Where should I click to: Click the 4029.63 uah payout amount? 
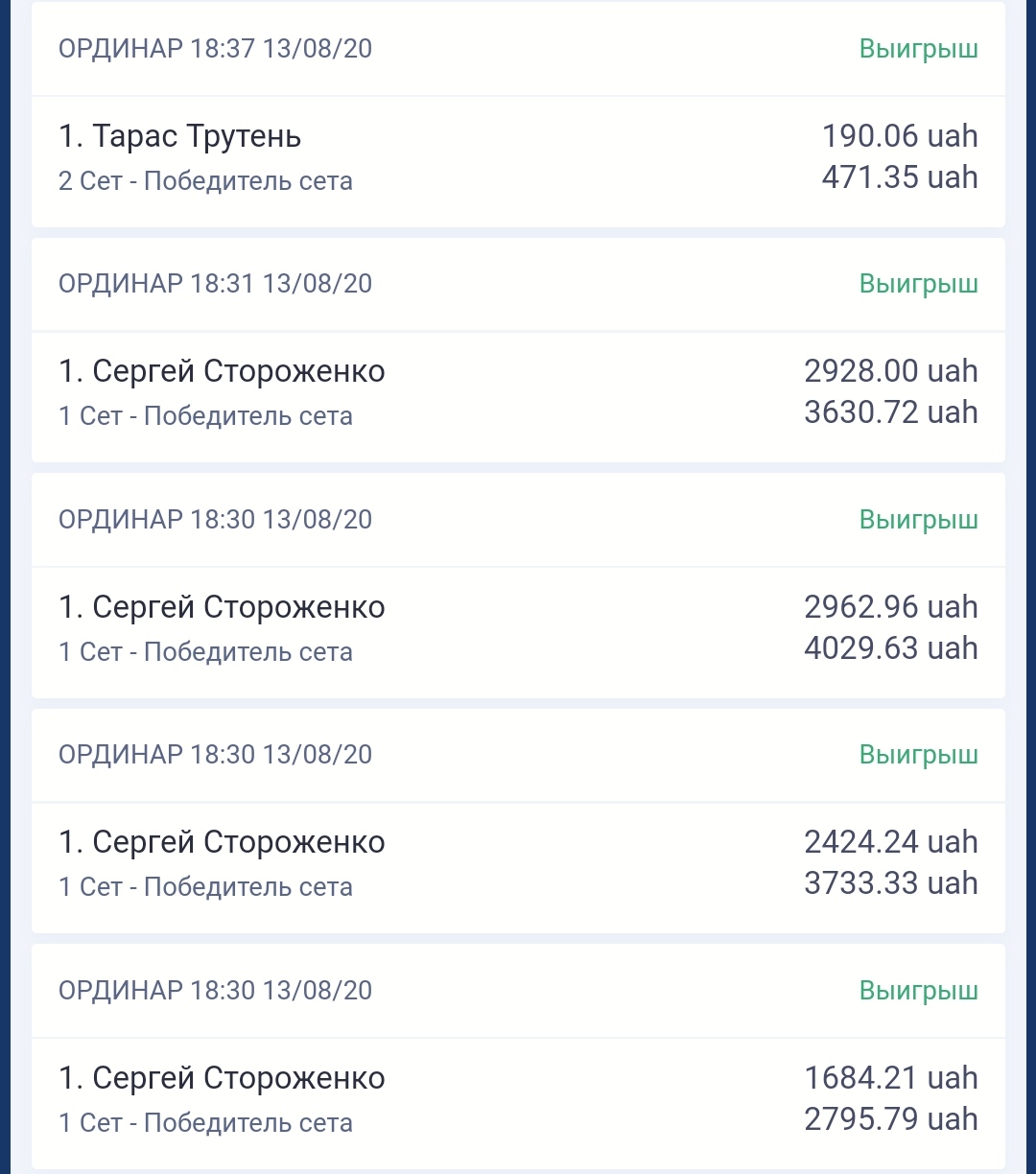pyautogui.click(x=891, y=648)
